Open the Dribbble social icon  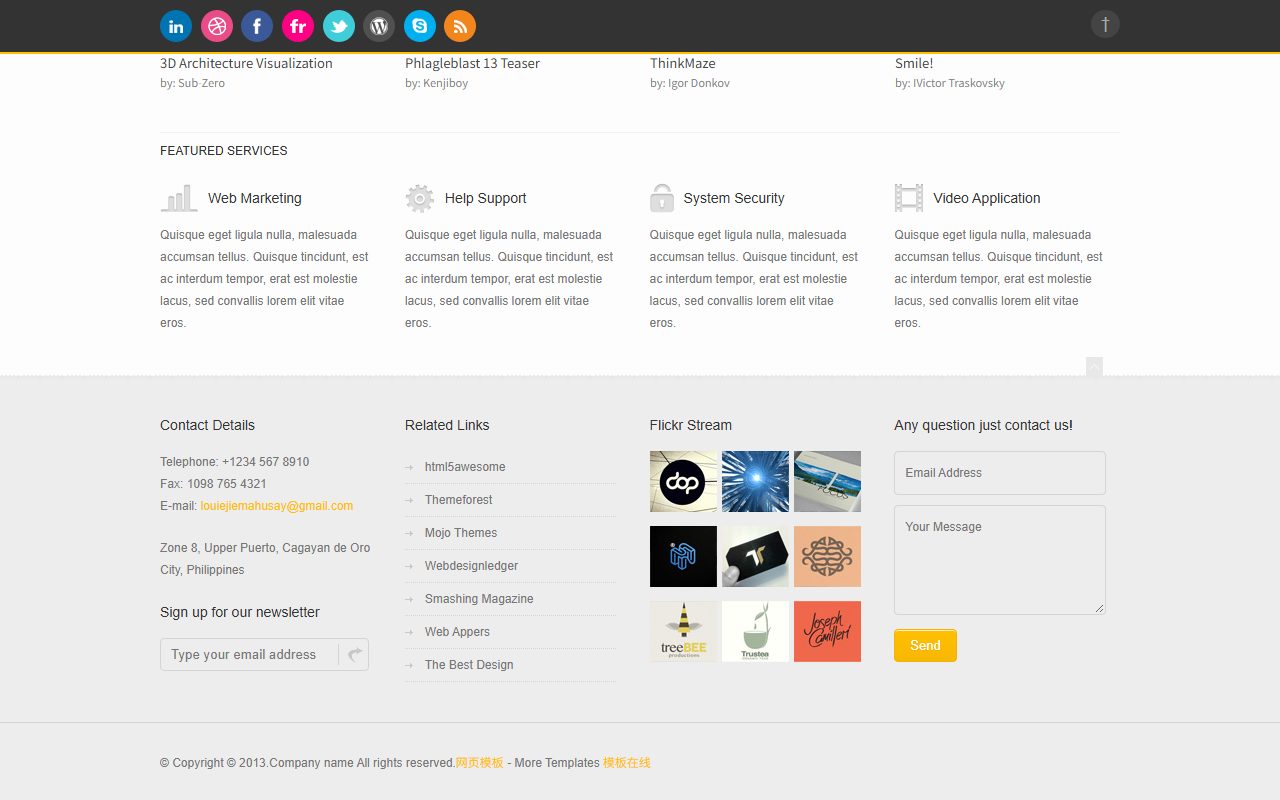click(x=217, y=26)
